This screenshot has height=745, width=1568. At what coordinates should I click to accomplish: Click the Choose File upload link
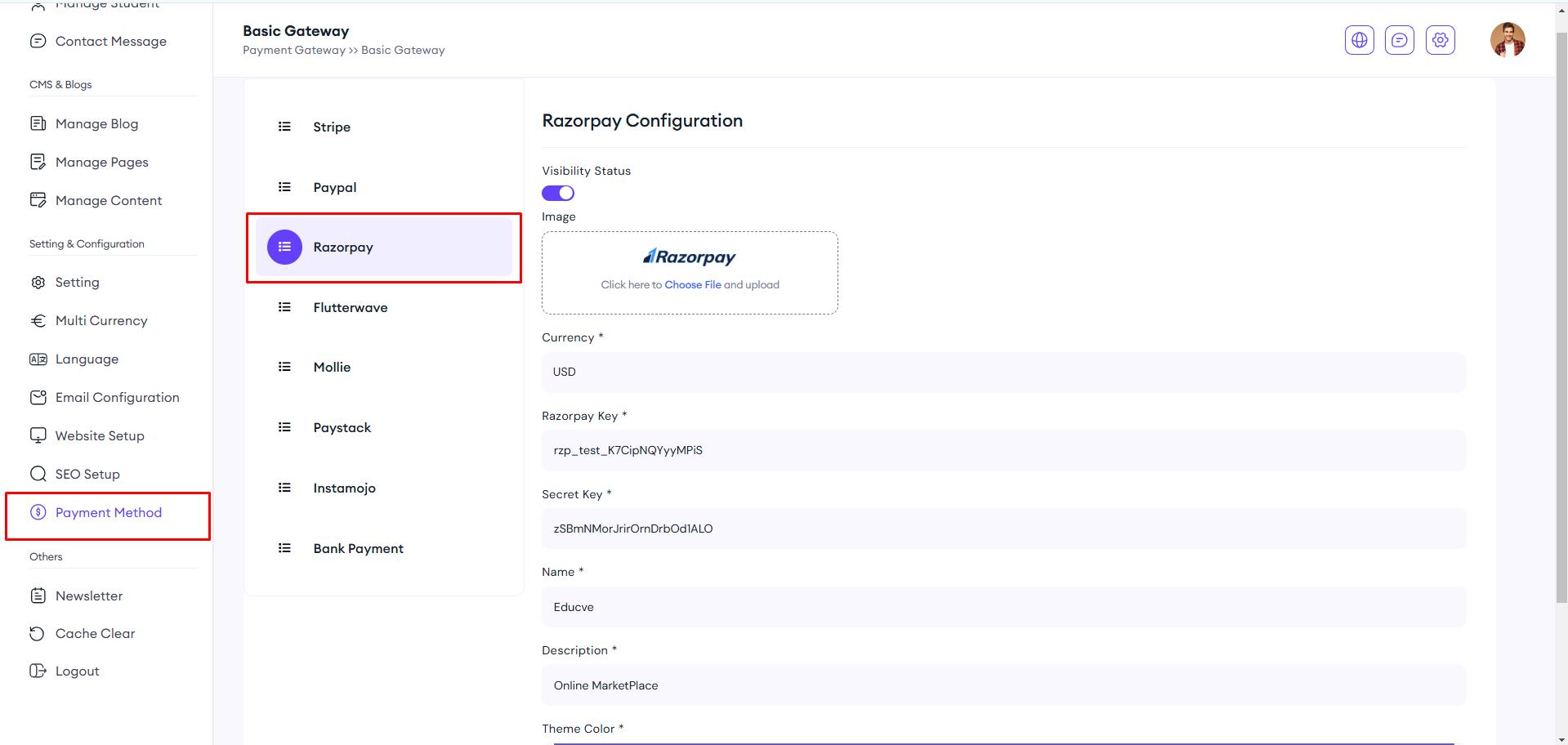[x=692, y=285]
